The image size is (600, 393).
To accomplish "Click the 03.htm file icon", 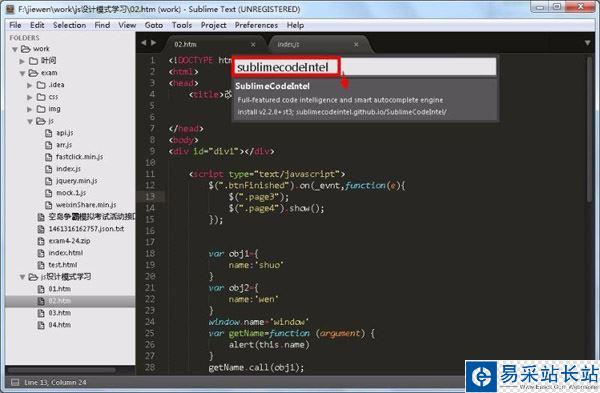I will tap(41, 313).
